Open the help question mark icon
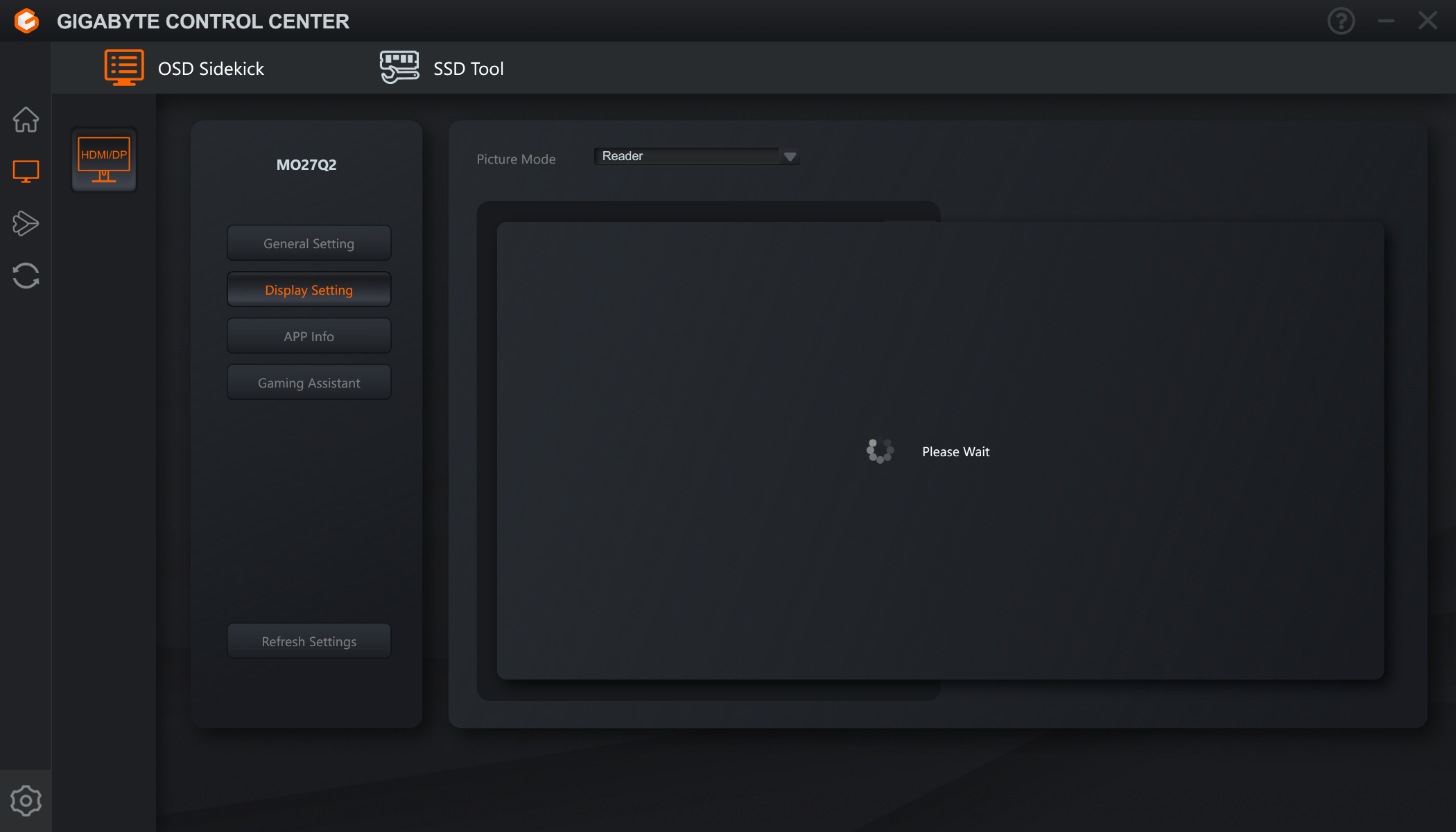This screenshot has height=832, width=1456. coord(1341,21)
